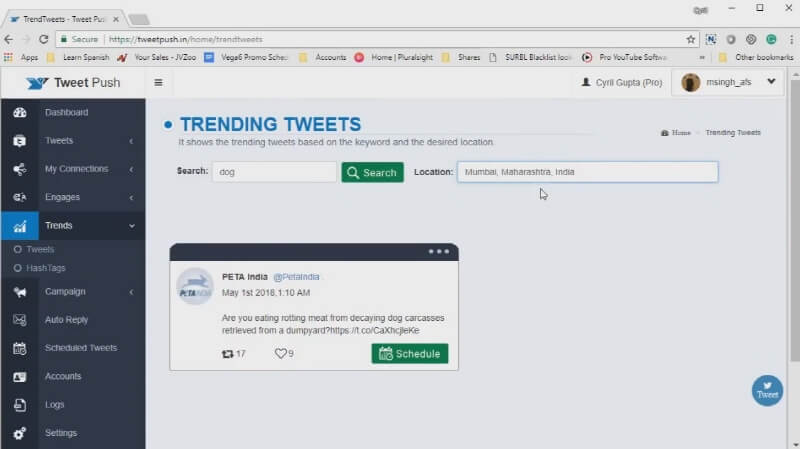Open the Your Sales - JVZoo bookmark
Viewport: 800px width, 449px height.
[157, 58]
